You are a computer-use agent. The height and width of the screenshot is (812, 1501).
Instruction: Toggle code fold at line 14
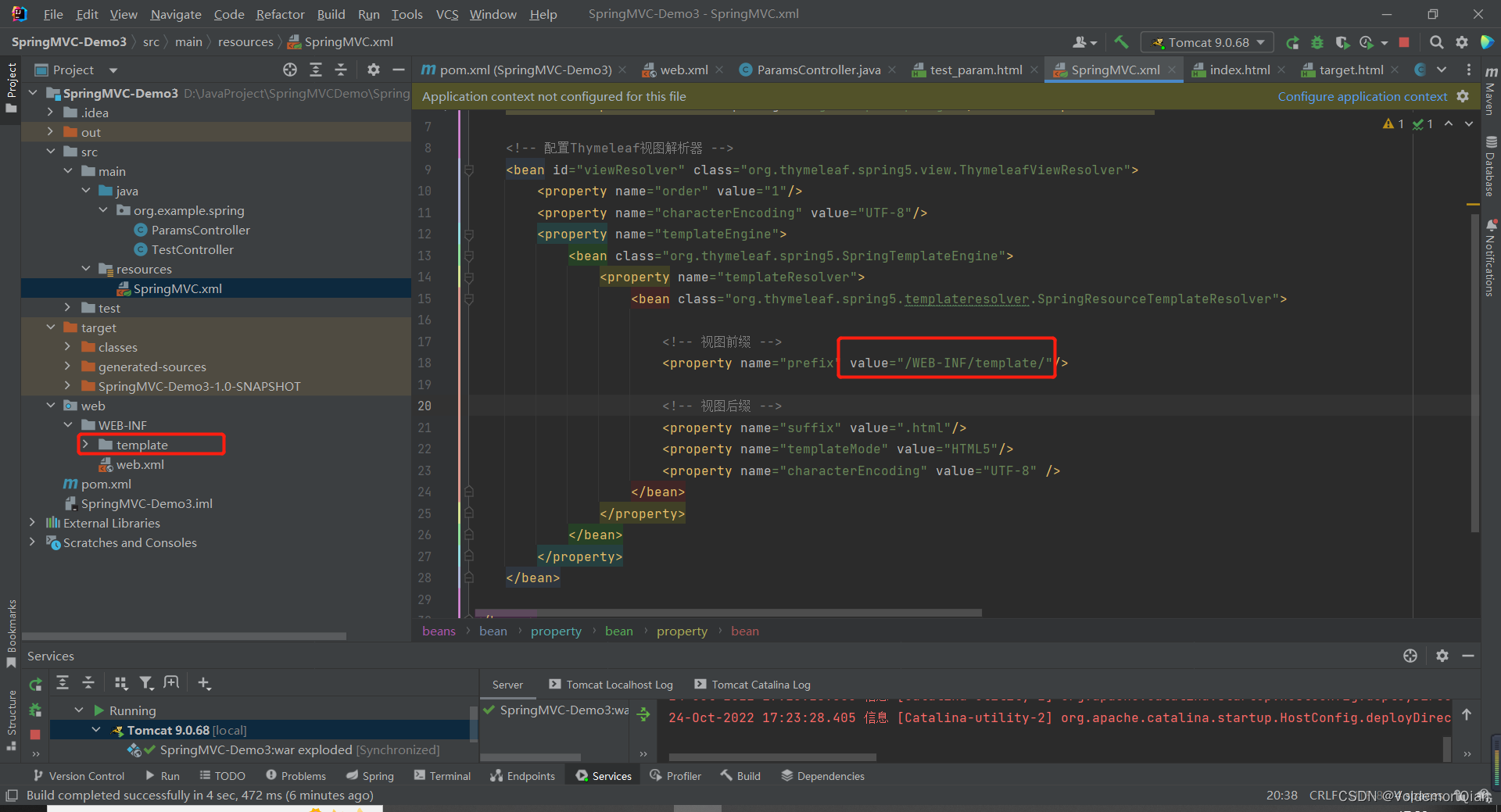click(x=469, y=277)
